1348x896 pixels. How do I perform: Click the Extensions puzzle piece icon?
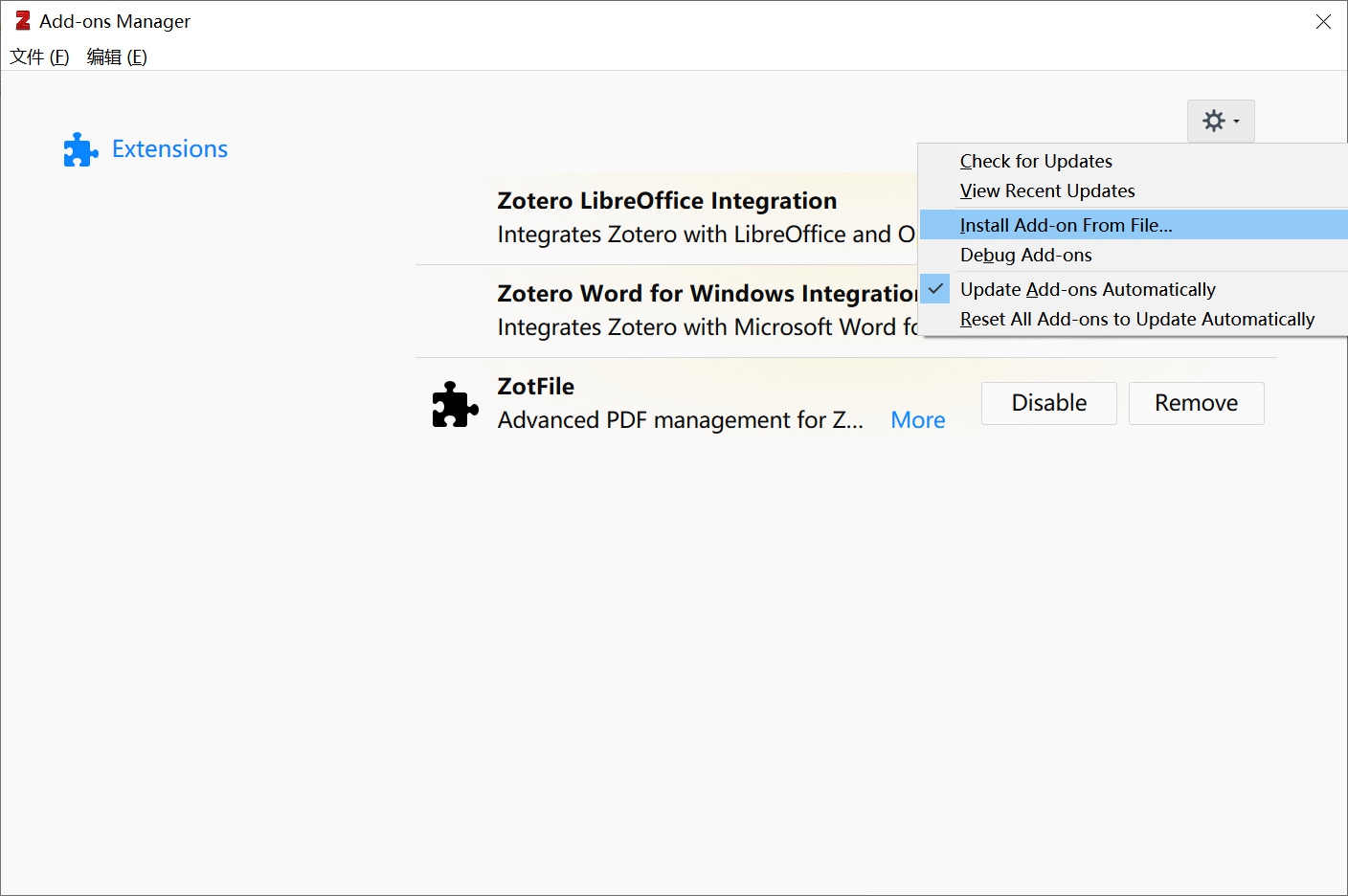(x=81, y=149)
